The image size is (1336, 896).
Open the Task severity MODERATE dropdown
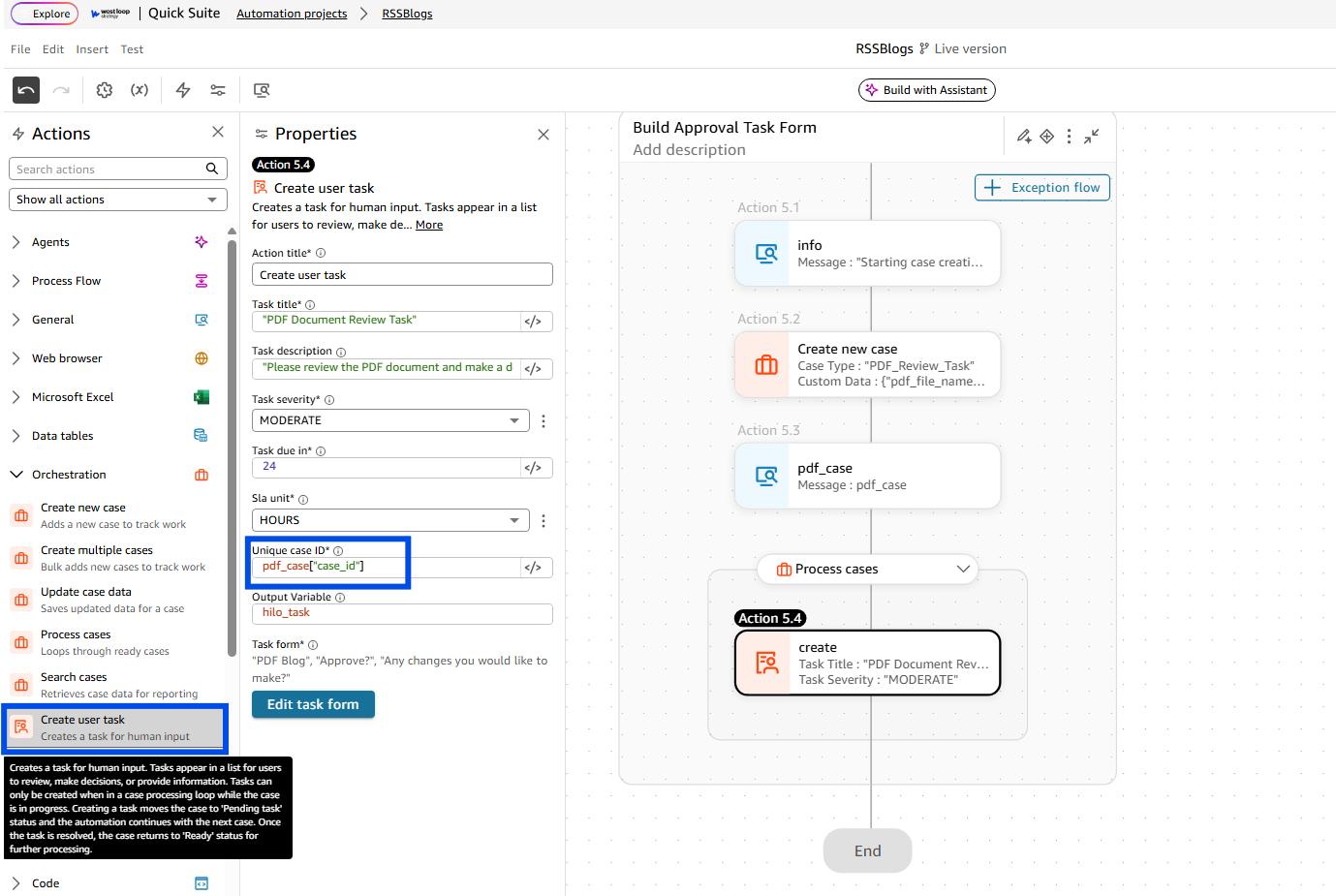point(390,420)
